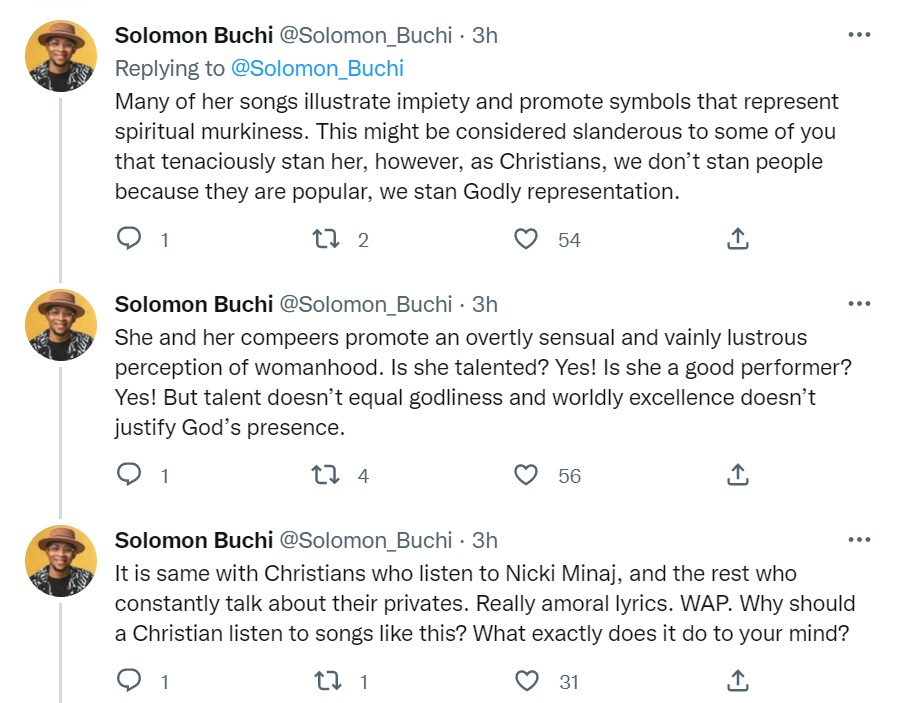Reply to the tweet about impiety in songs

[130, 240]
